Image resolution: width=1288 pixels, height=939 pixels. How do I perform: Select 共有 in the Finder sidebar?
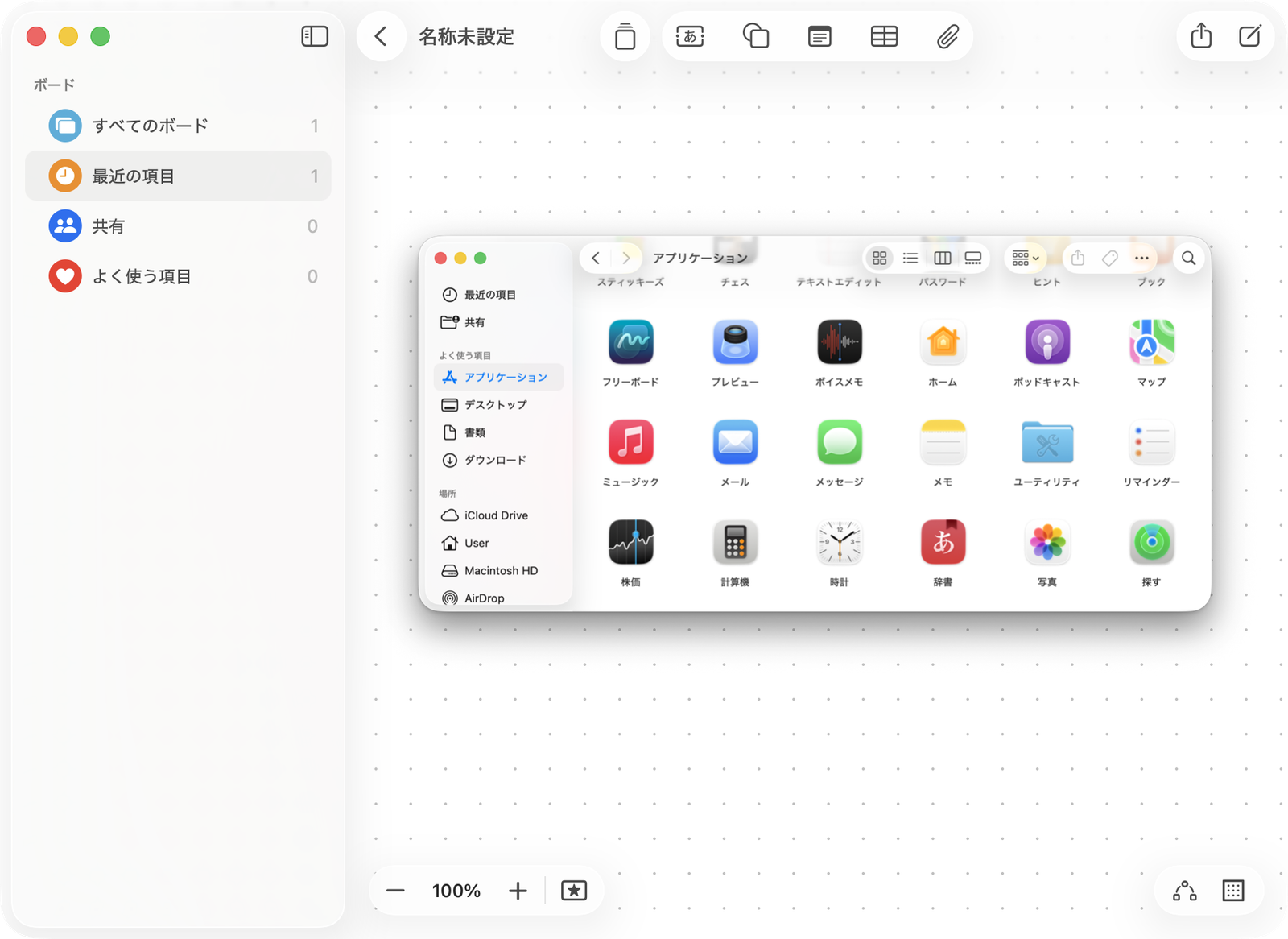pyautogui.click(x=499, y=322)
